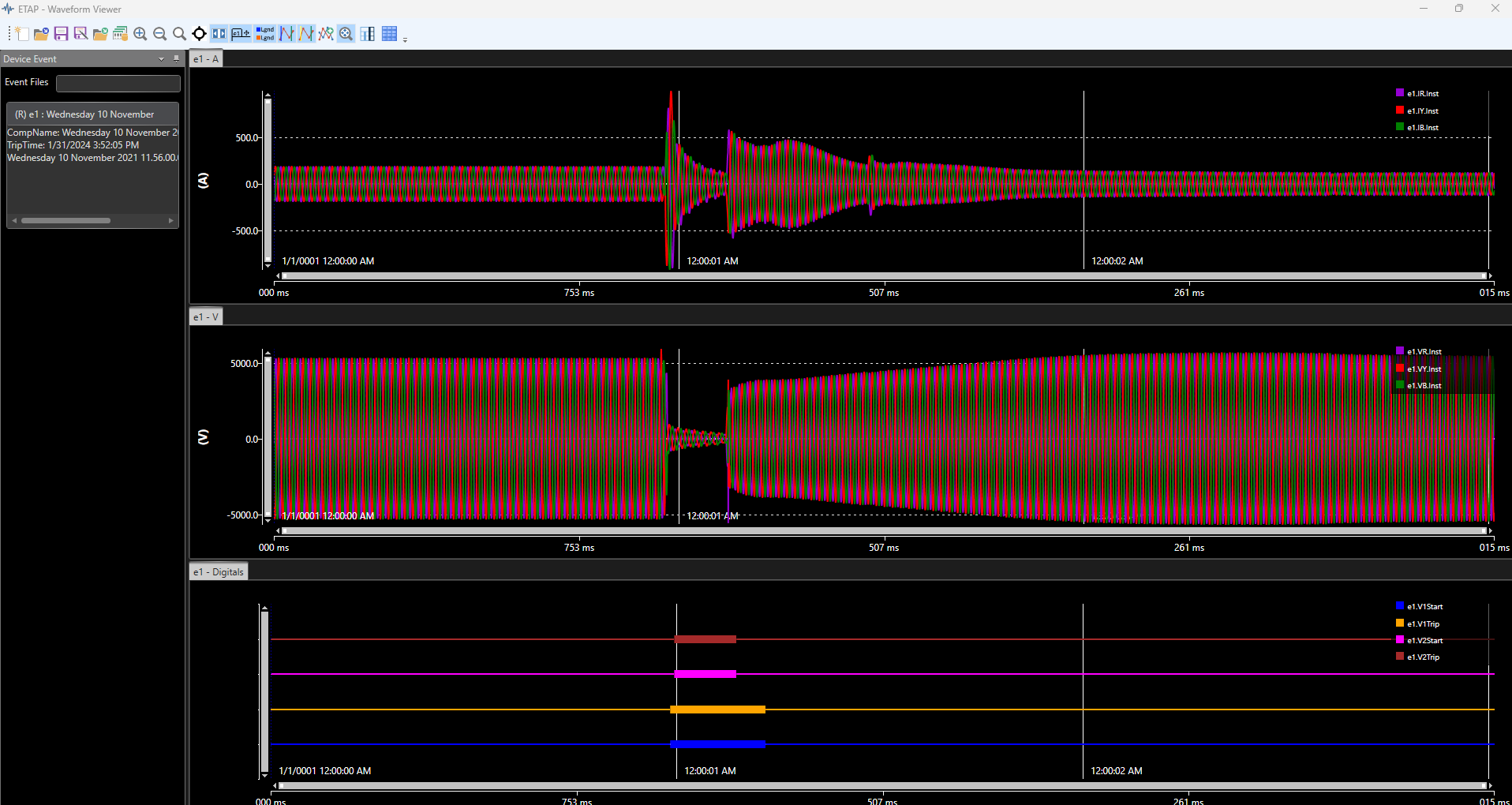This screenshot has height=805, width=1512.
Task: Click the e1 - A tab
Action: (204, 58)
